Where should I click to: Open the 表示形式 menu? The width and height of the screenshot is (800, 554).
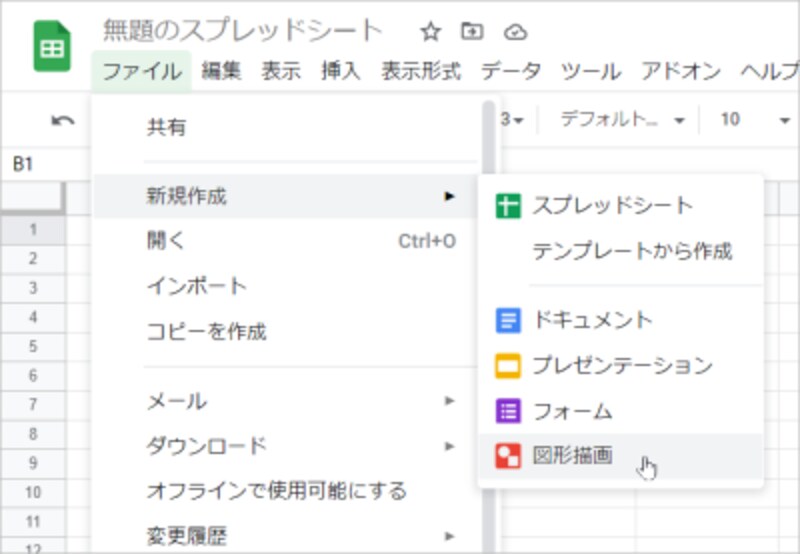[421, 71]
